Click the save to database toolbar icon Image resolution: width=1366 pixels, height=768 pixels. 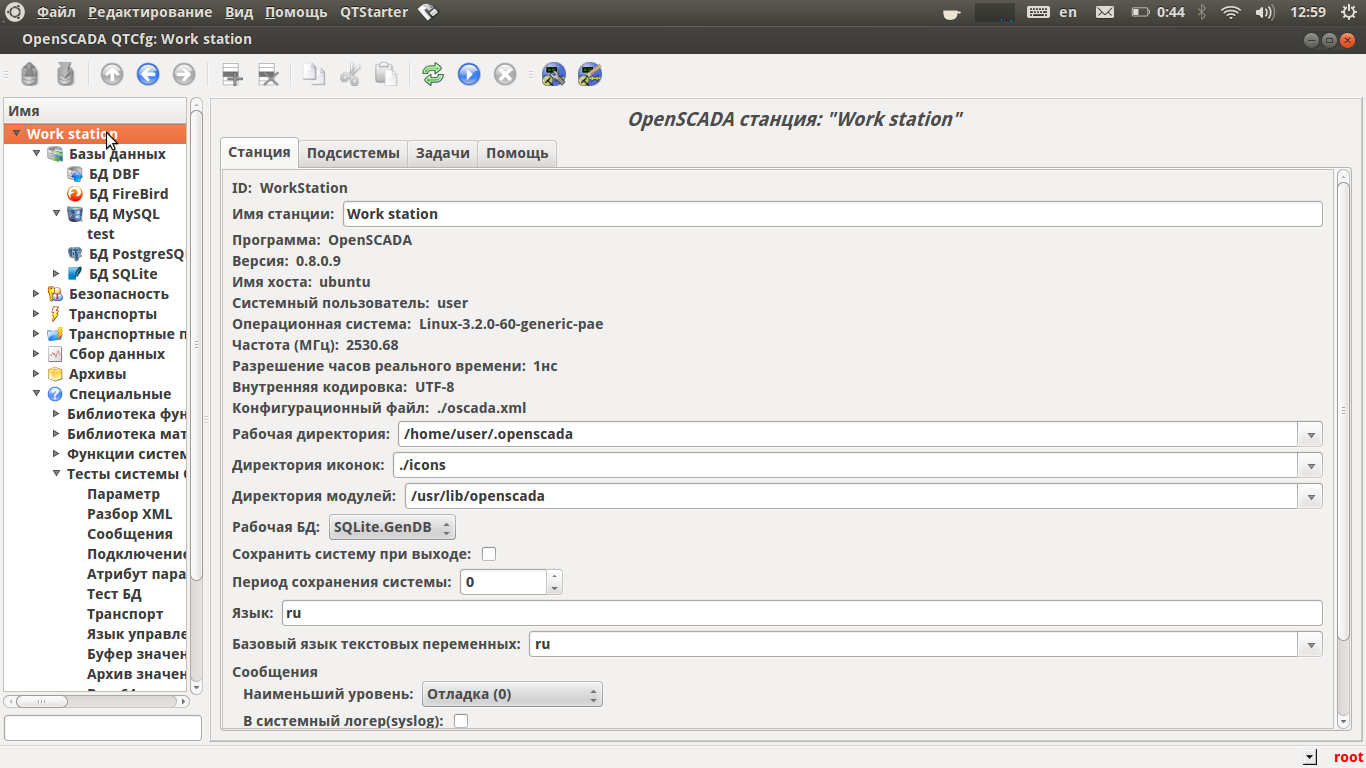coord(66,75)
